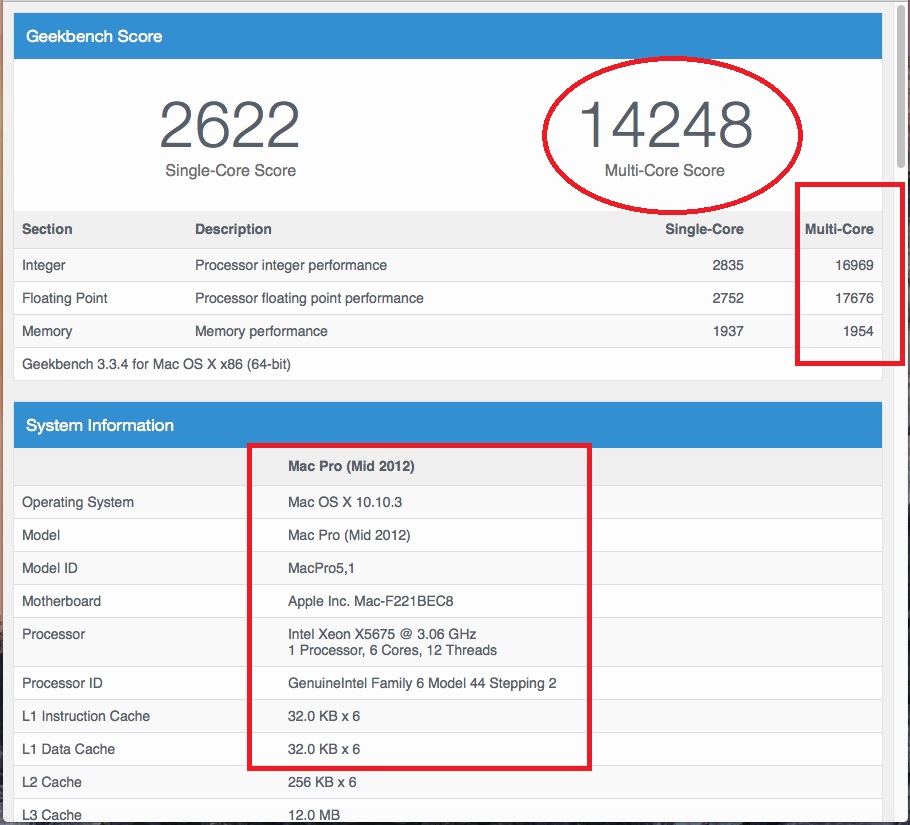Screen dimensions: 910x825
Task: Select 'Intel Xeon X5675 @ 3.06 GHz' text
Action: pyautogui.click(x=382, y=635)
